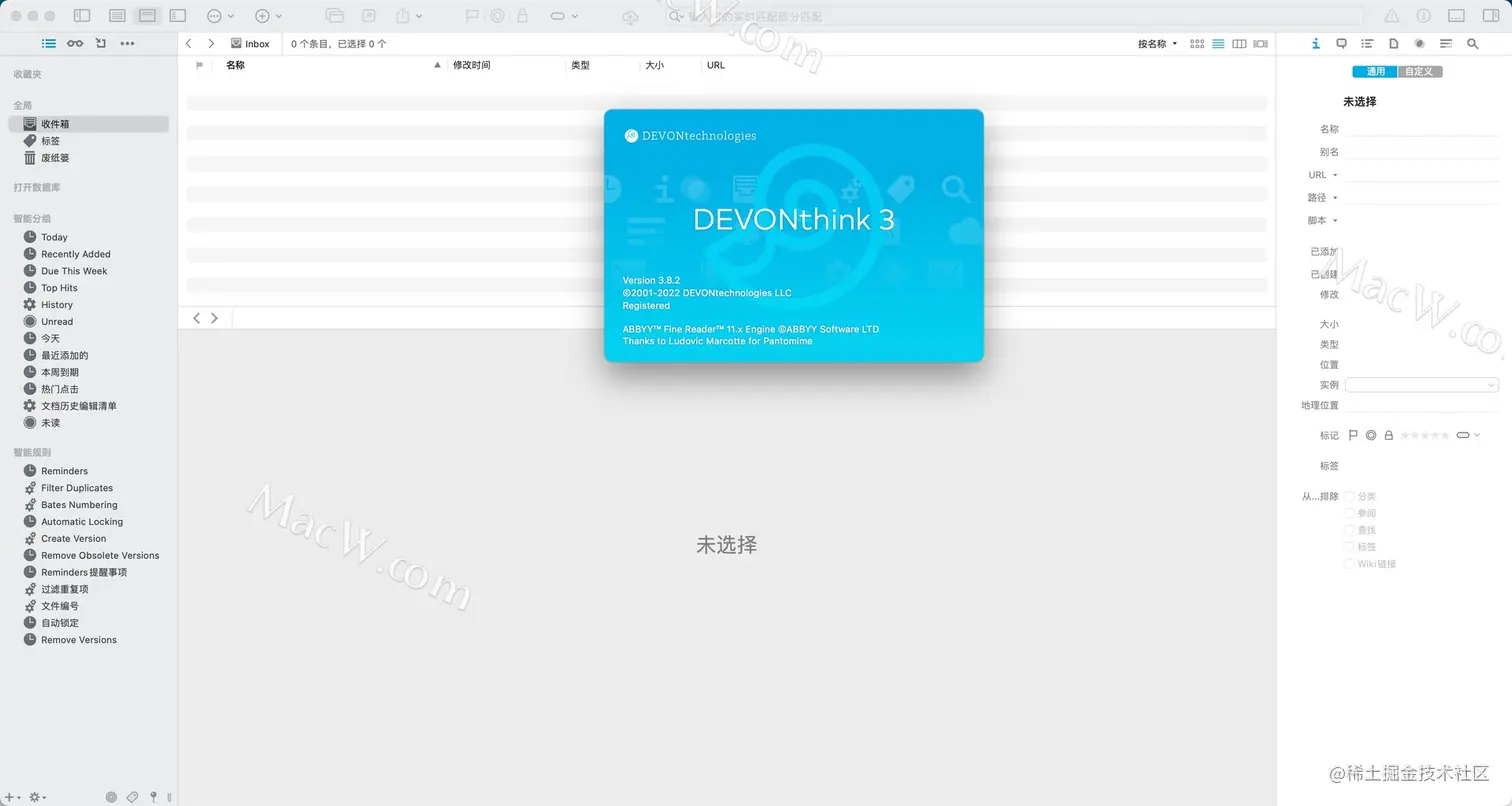
Task: Select the annotations speech bubble inspector icon
Action: click(1341, 43)
